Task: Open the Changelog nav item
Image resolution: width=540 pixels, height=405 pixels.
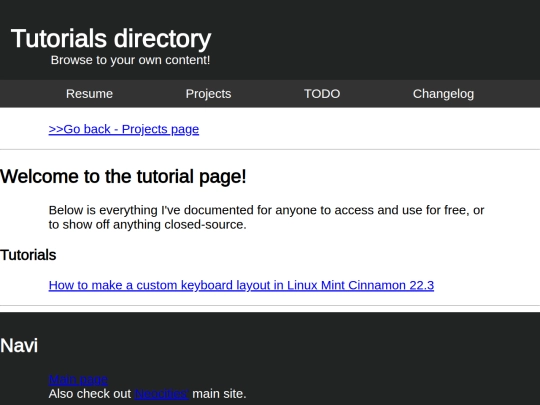Action: (x=443, y=94)
